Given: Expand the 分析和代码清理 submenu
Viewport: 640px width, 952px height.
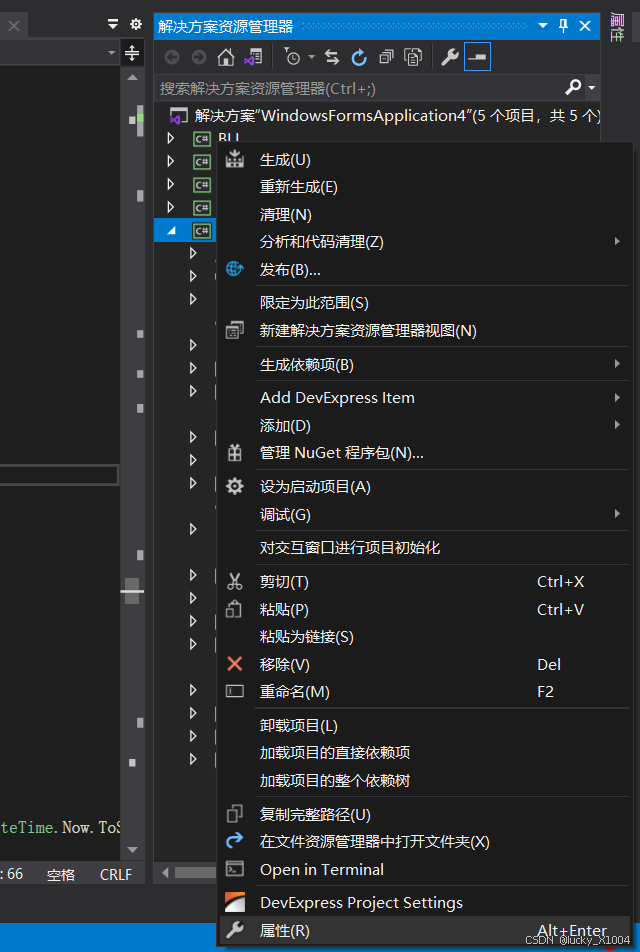Looking at the screenshot, I should coord(617,241).
